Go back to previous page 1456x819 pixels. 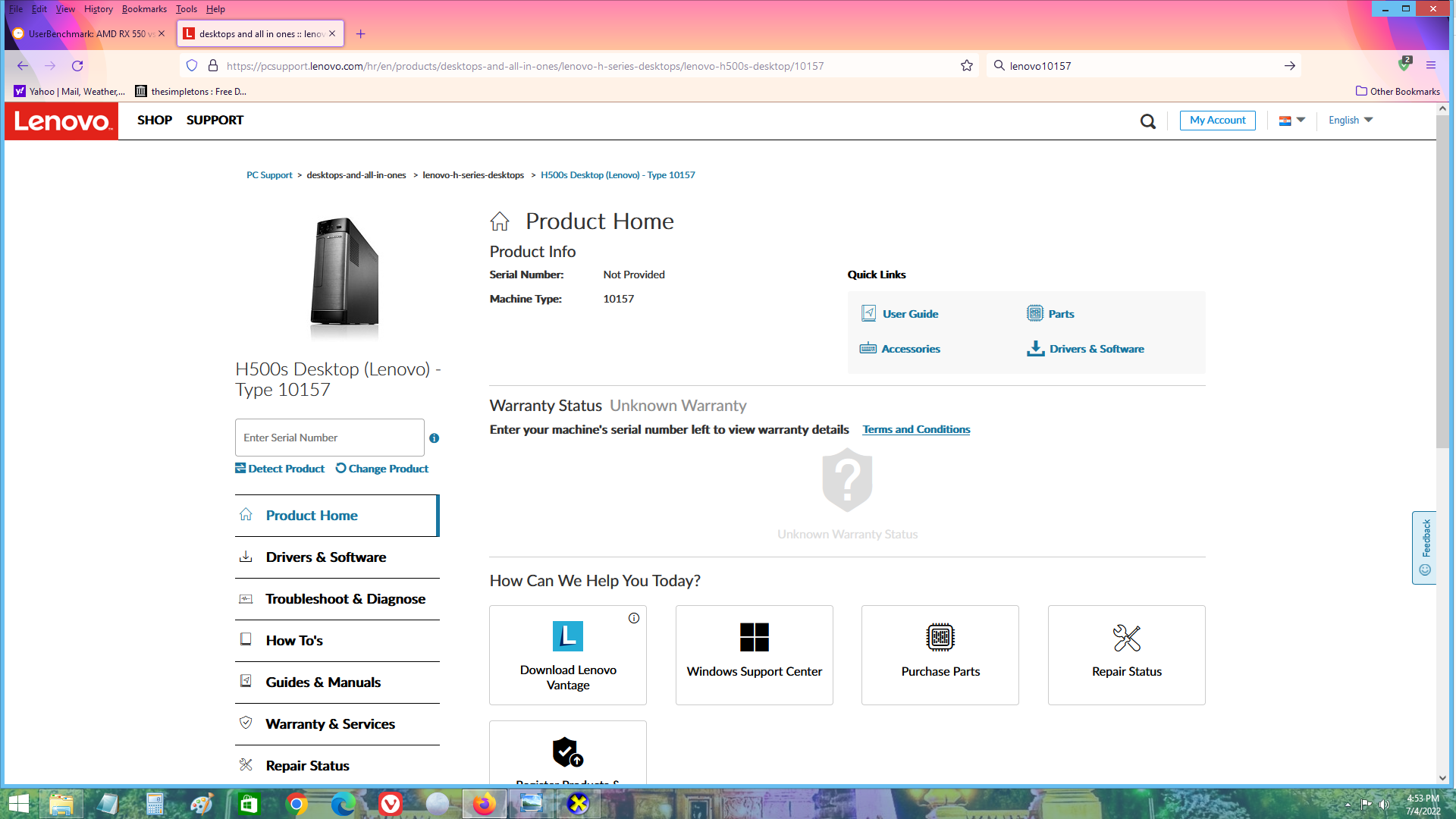coord(23,66)
